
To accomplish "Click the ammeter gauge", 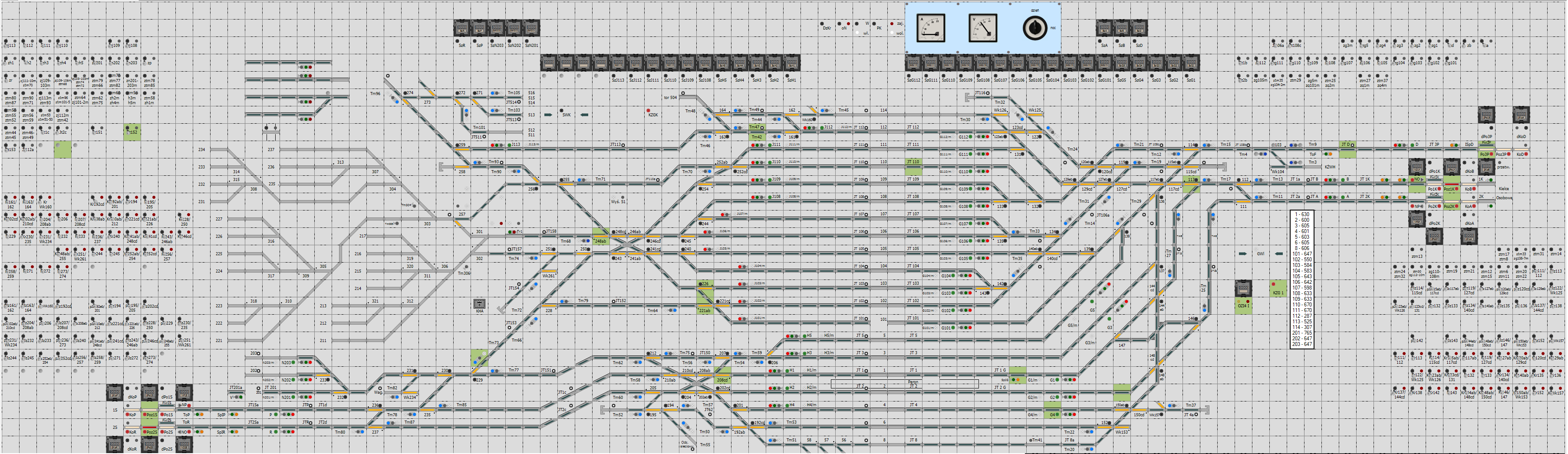I will tap(931, 28).
